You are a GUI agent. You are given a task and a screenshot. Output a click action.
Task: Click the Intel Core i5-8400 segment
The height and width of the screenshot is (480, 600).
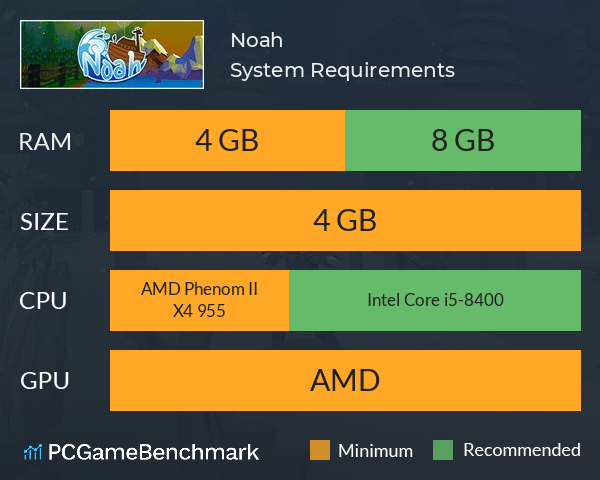point(435,300)
